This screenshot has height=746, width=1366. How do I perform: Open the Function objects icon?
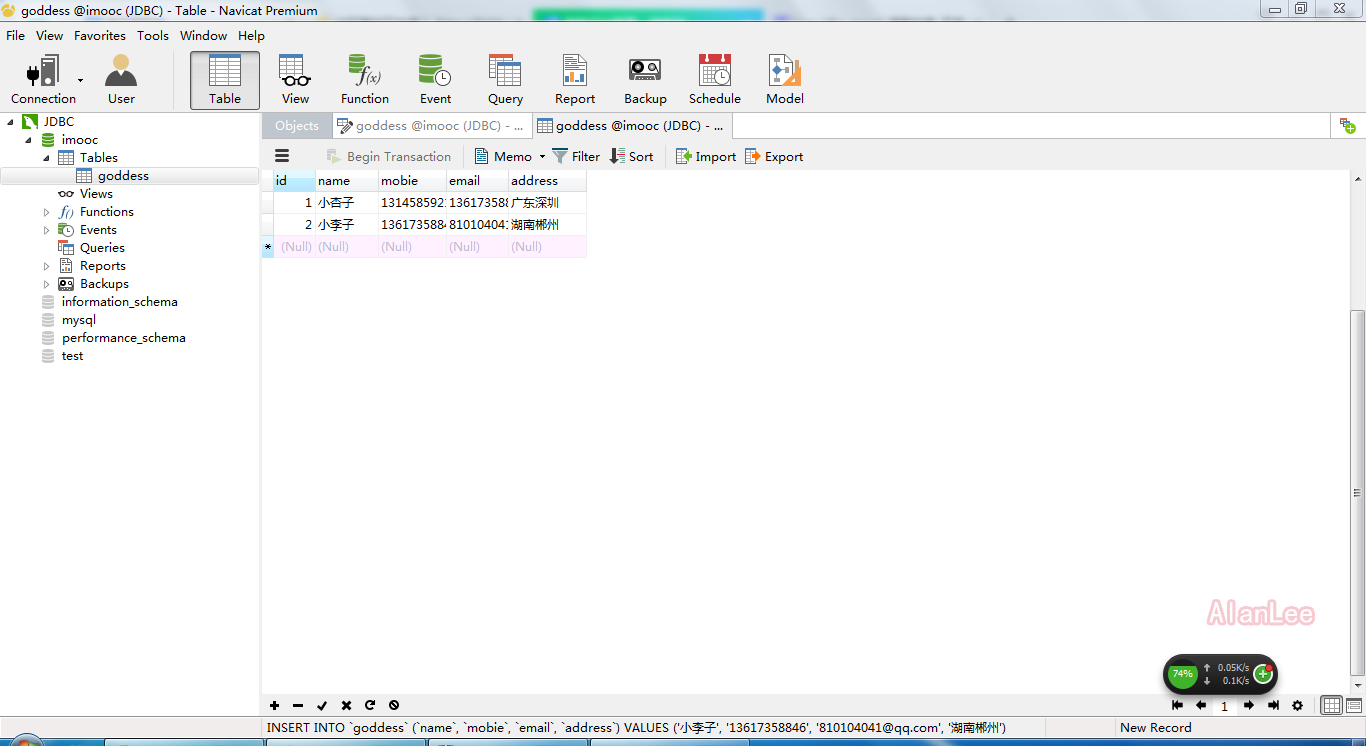tap(365, 80)
